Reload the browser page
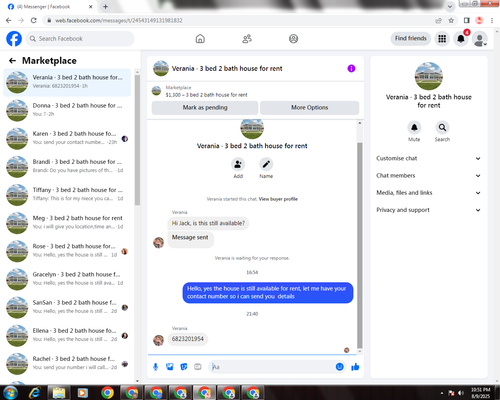The height and width of the screenshot is (400, 500). 33,20
